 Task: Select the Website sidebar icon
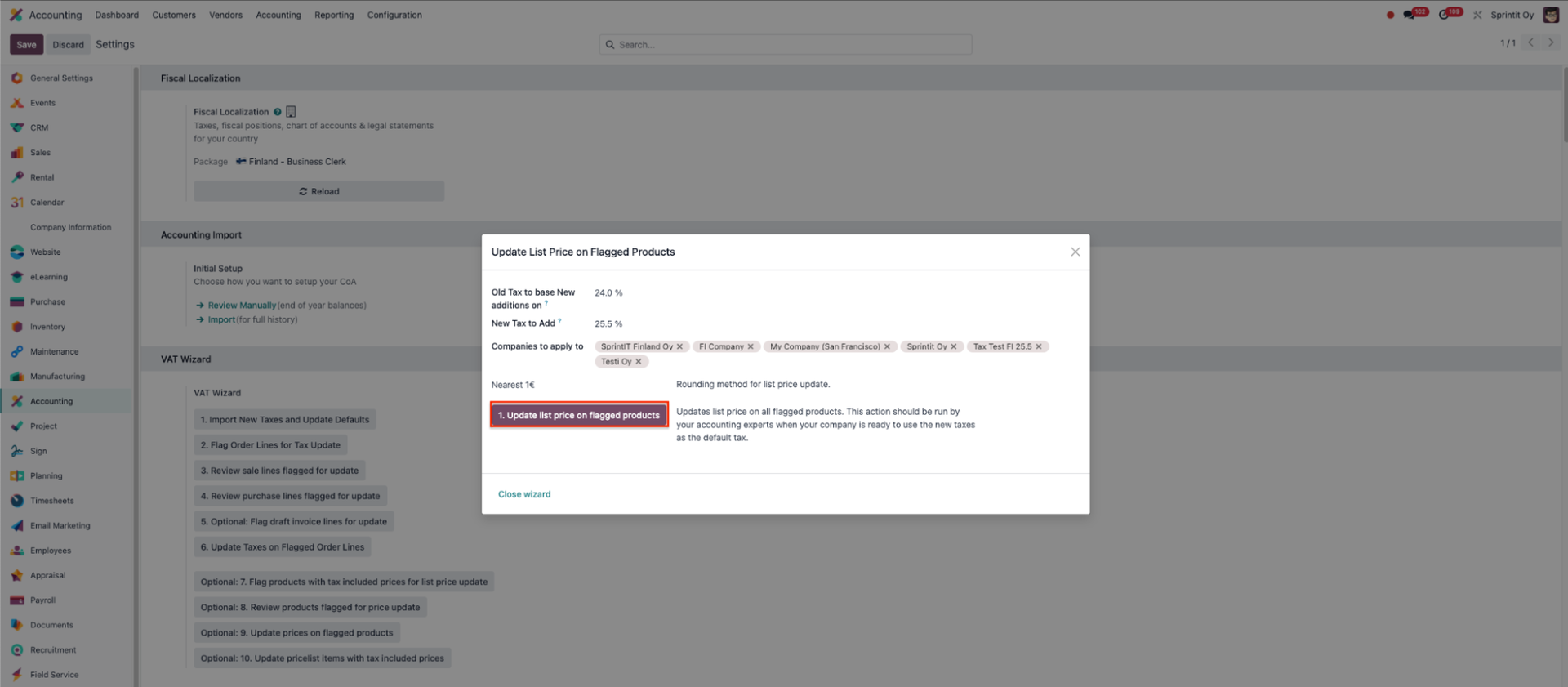pos(17,252)
